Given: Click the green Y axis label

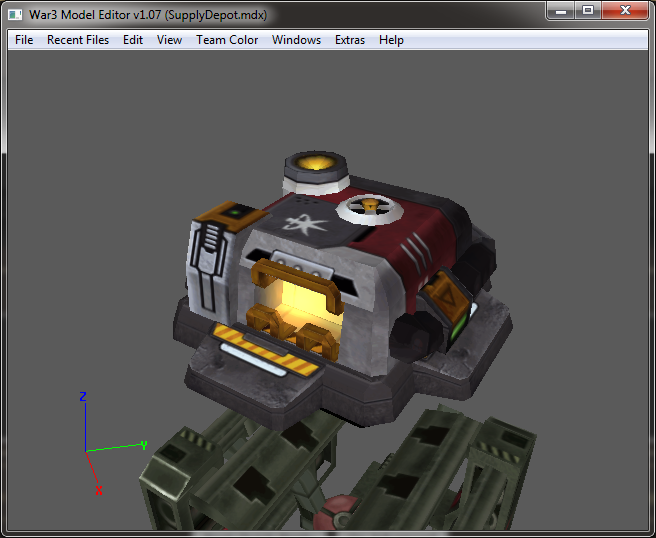Looking at the screenshot, I should [144, 445].
